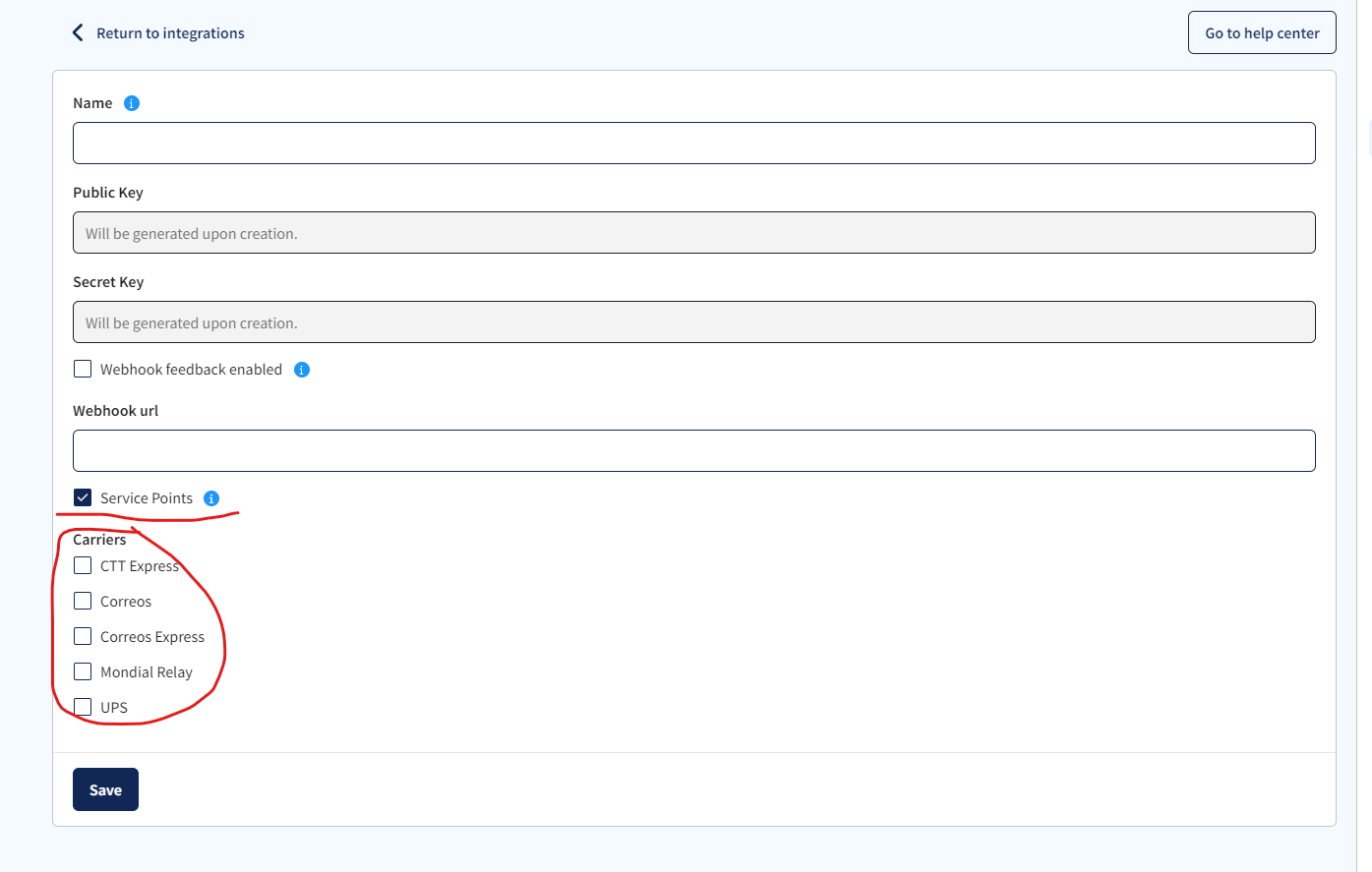
Task: Click the Carriers section heading
Action: (99, 540)
